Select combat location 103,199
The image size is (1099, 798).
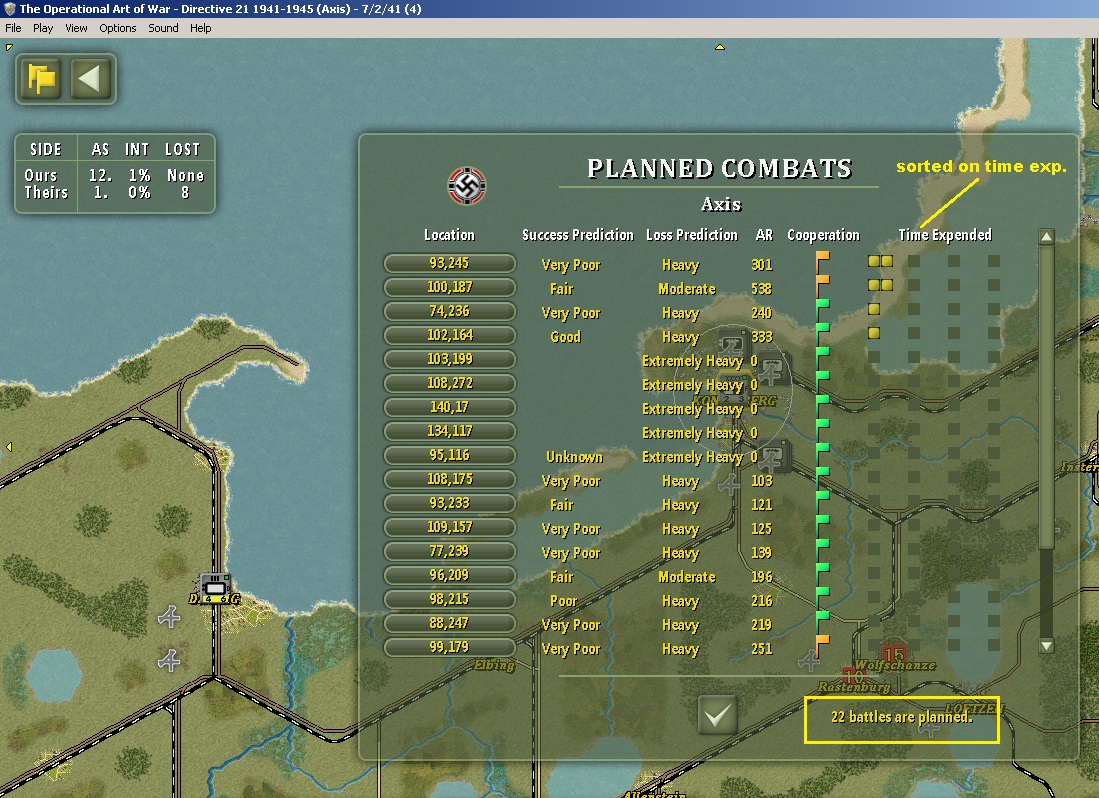coord(449,359)
